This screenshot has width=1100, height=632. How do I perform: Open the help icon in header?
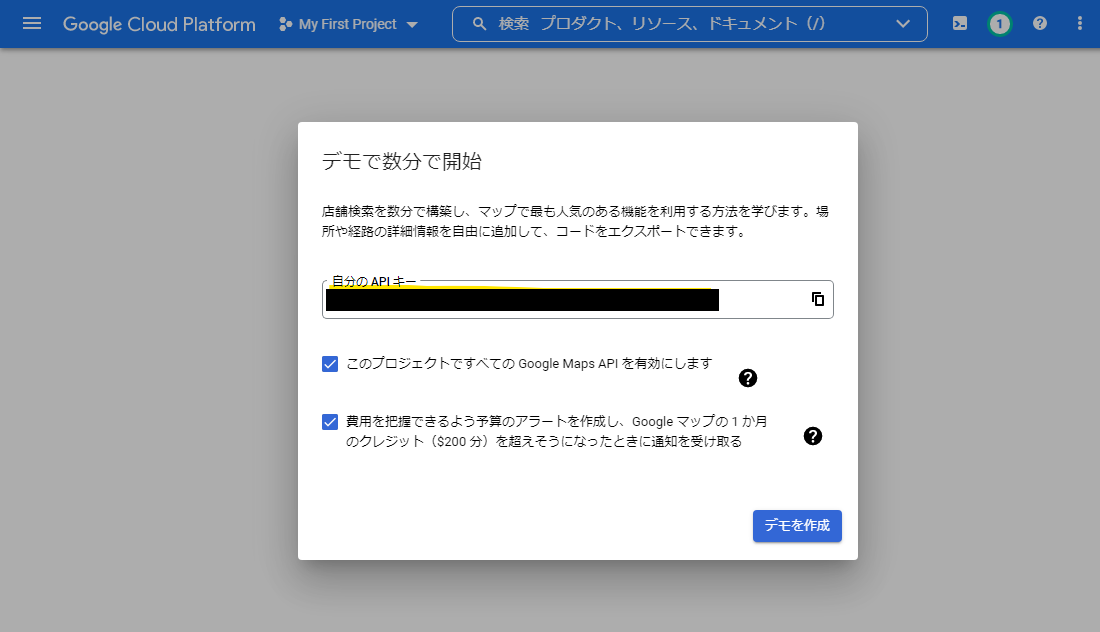tap(1040, 24)
